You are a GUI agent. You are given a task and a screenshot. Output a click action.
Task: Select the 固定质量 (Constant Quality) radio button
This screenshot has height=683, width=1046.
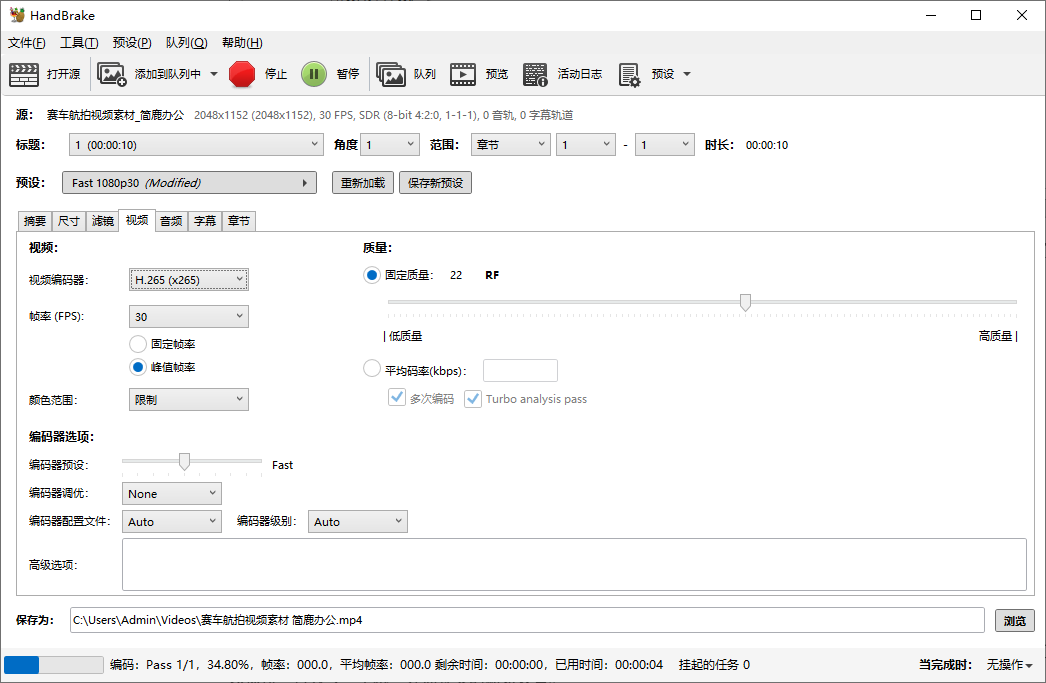(x=371, y=274)
